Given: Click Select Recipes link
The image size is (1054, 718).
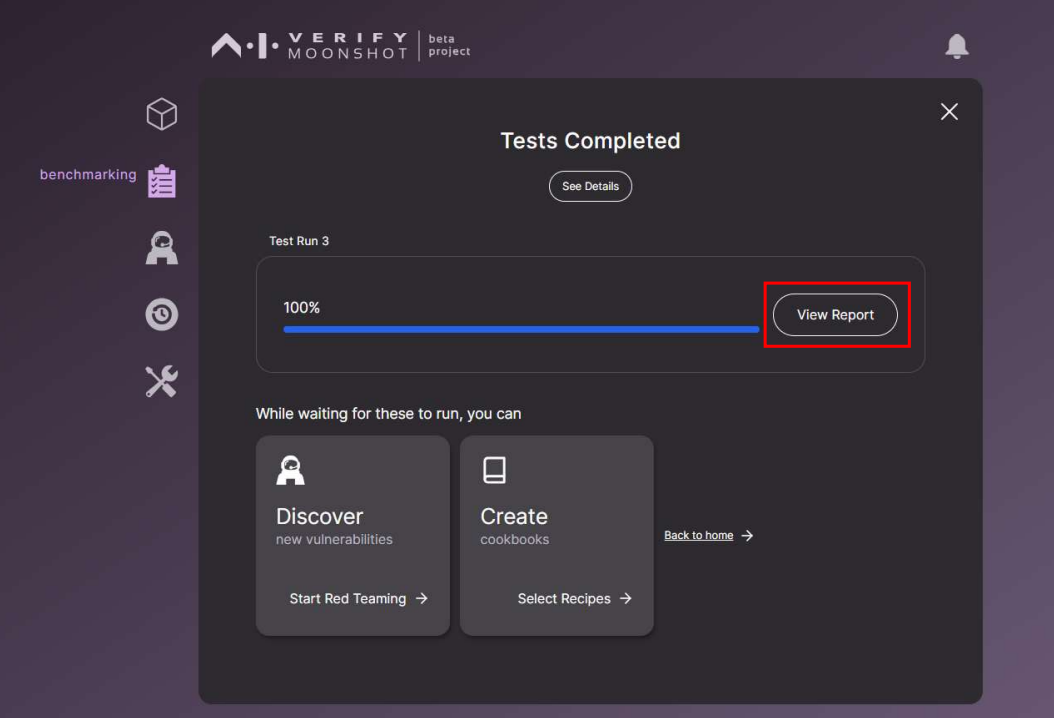Looking at the screenshot, I should tap(574, 598).
